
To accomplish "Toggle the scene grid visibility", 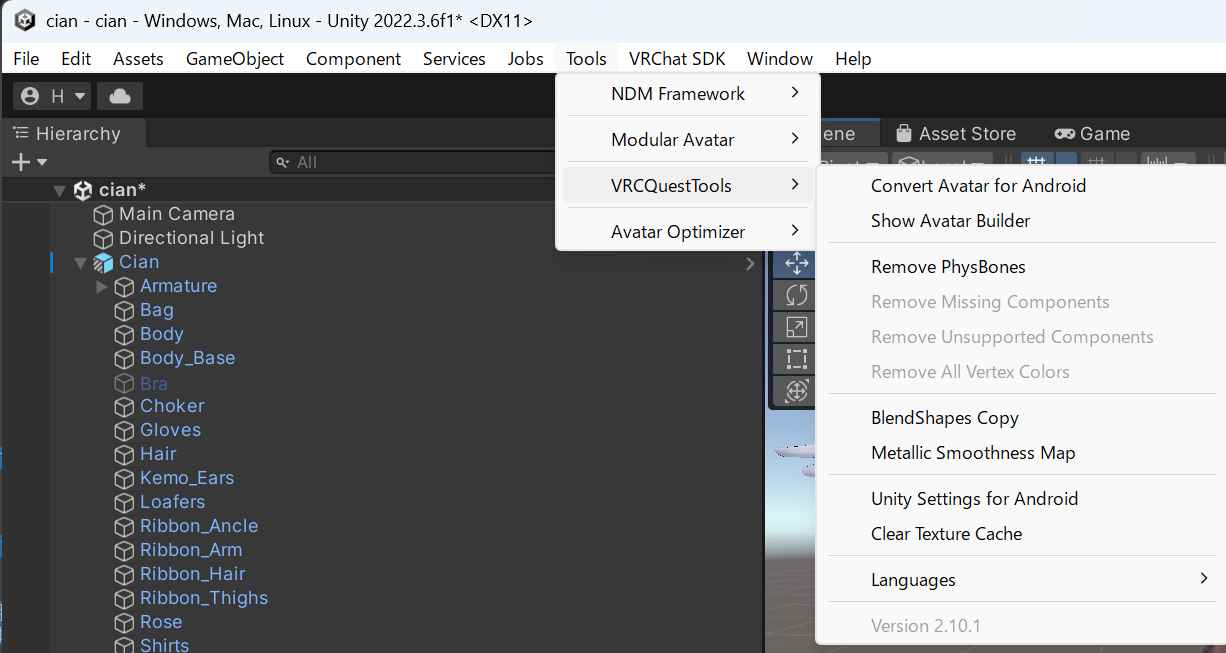I will (1036, 160).
